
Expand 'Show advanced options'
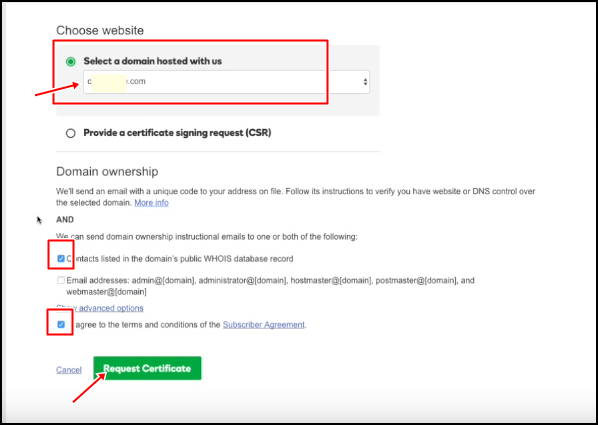pyautogui.click(x=100, y=308)
